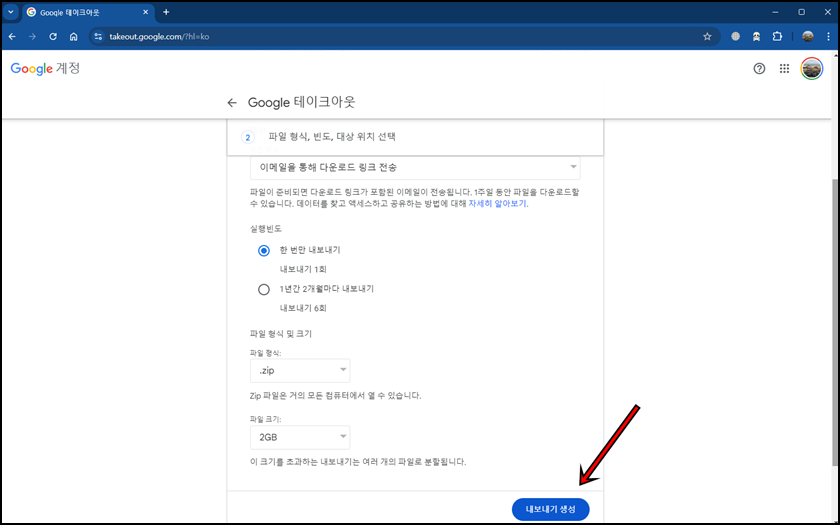The image size is (840, 525).
Task: Click the Google 테이크아웃 page title
Action: [301, 102]
